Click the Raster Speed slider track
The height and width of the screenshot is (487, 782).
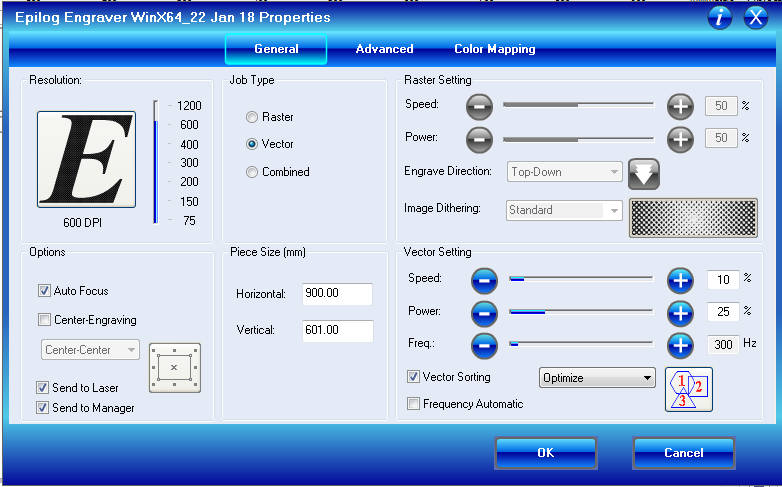pos(578,105)
